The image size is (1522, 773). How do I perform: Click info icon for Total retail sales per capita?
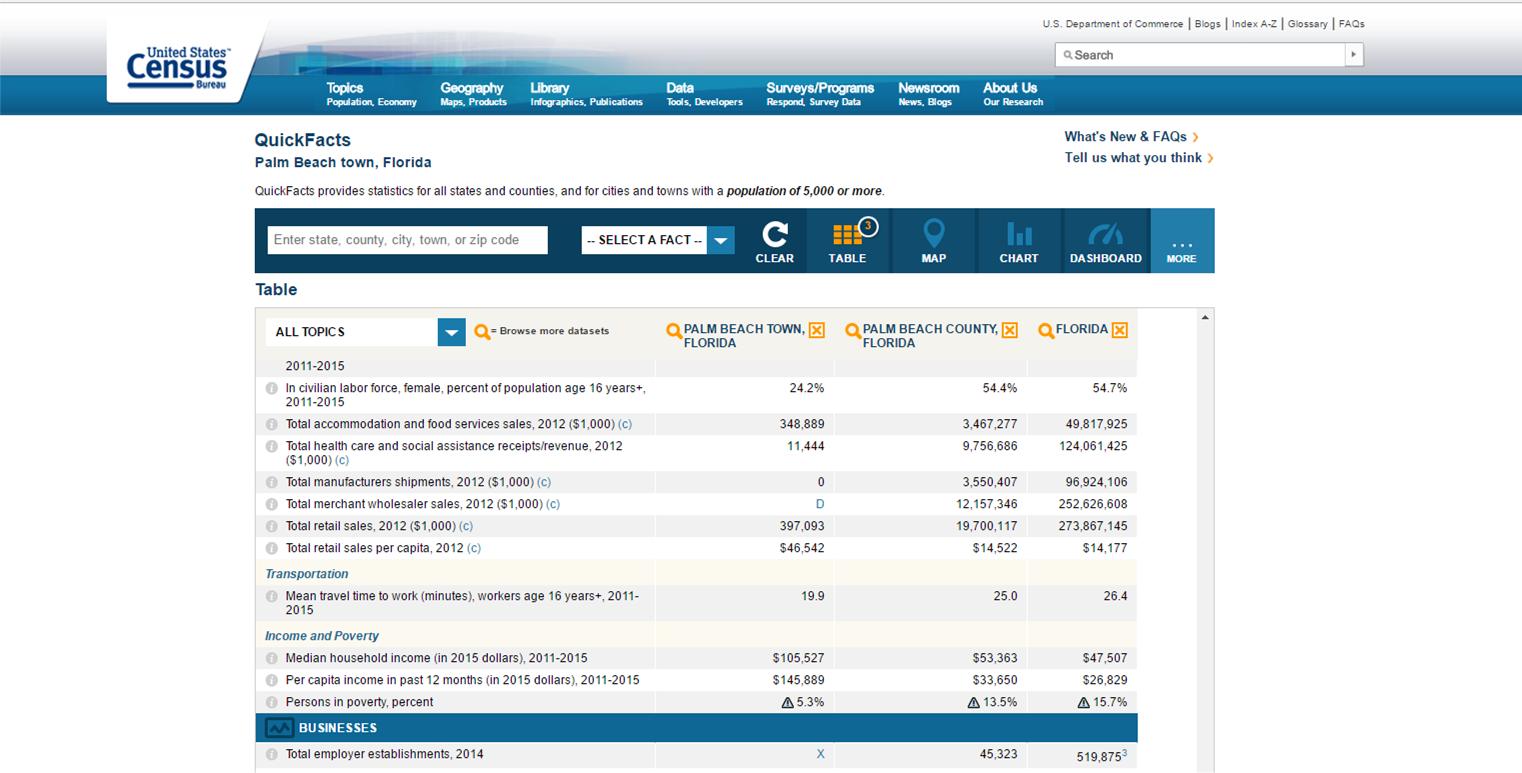271,548
